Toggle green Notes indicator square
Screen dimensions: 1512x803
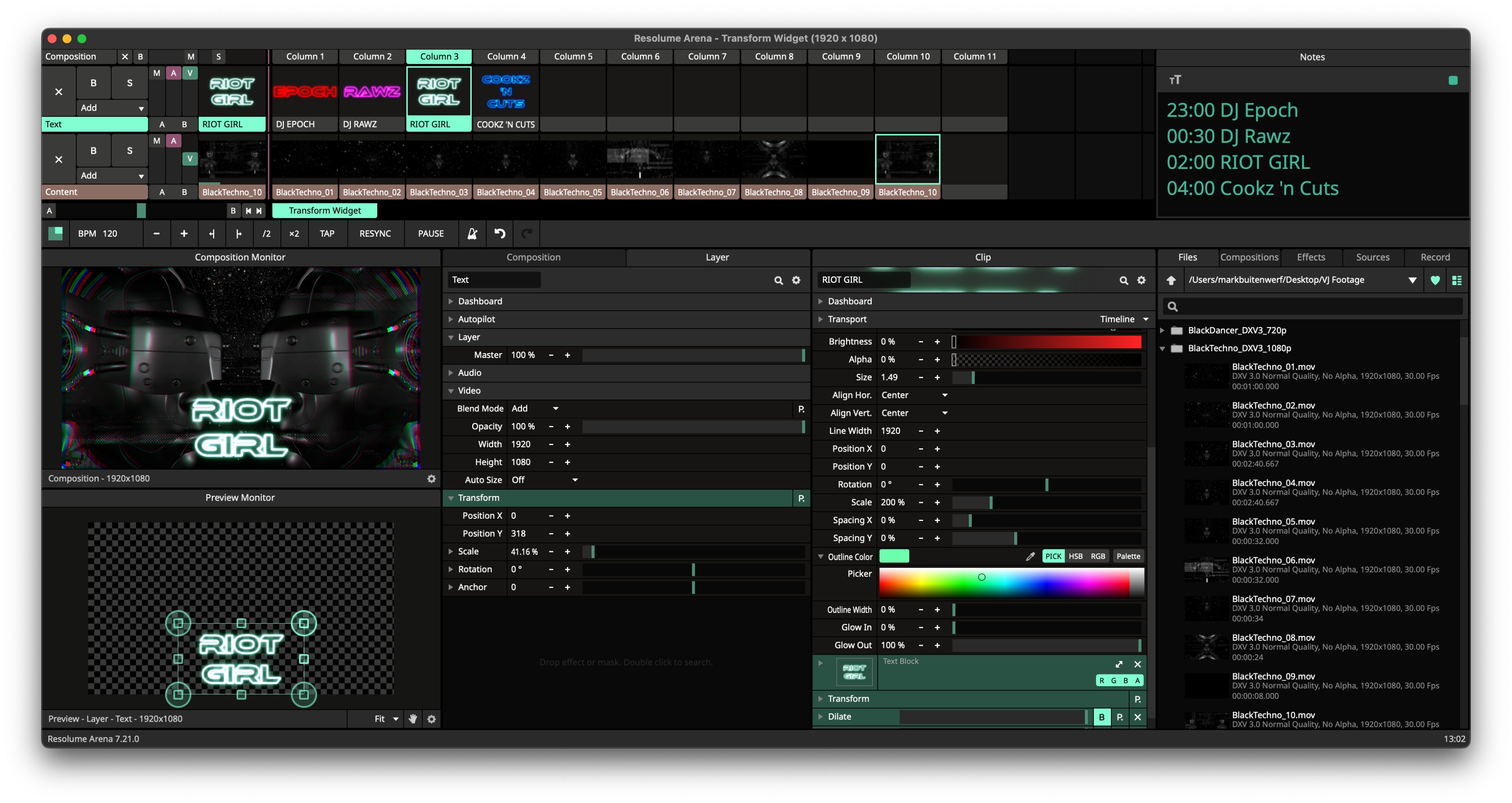pyautogui.click(x=1453, y=81)
